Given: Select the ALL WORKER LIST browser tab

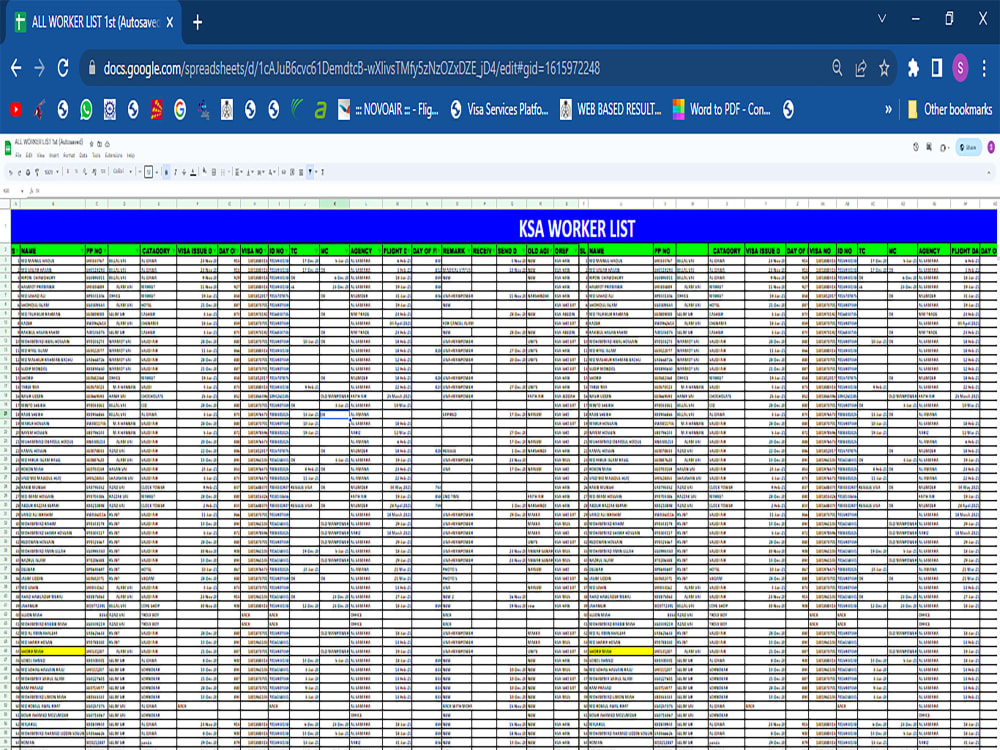Looking at the screenshot, I should (x=94, y=22).
